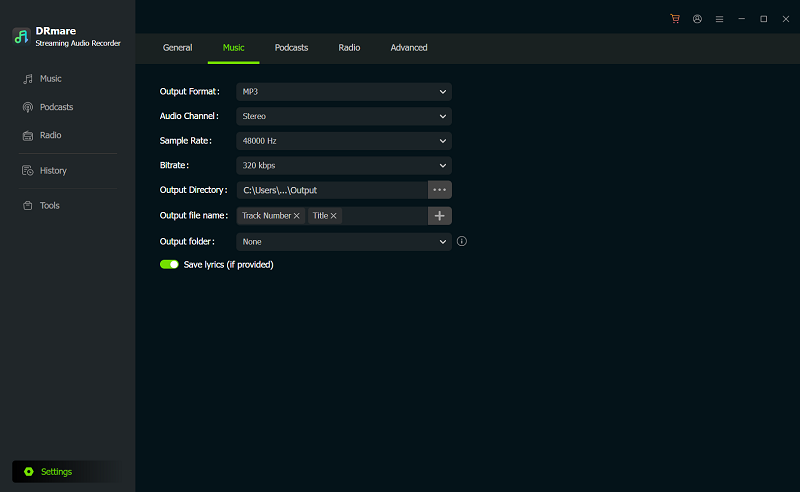Click the Radio sidebar icon
Screen dimensions: 800x492
click(x=28, y=135)
